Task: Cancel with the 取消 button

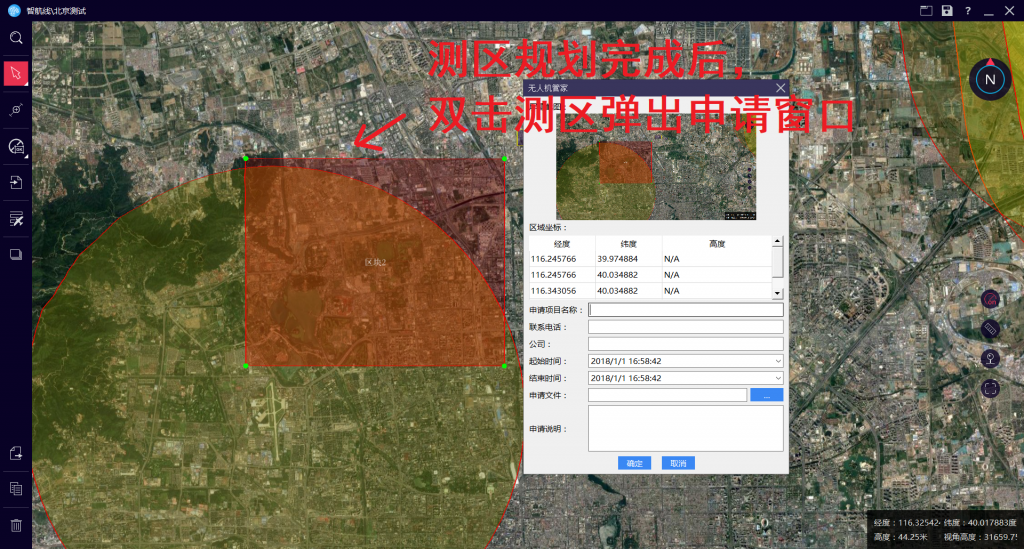Action: pyautogui.click(x=678, y=463)
